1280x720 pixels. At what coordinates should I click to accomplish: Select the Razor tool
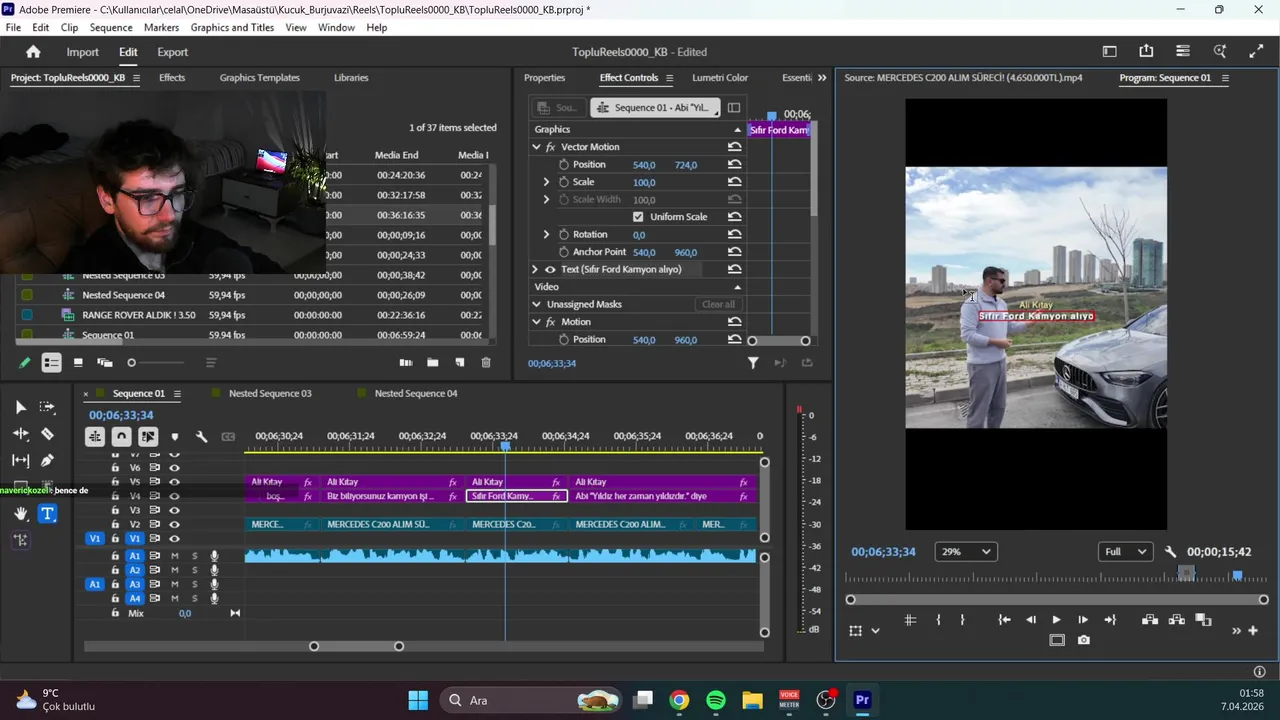(x=47, y=434)
